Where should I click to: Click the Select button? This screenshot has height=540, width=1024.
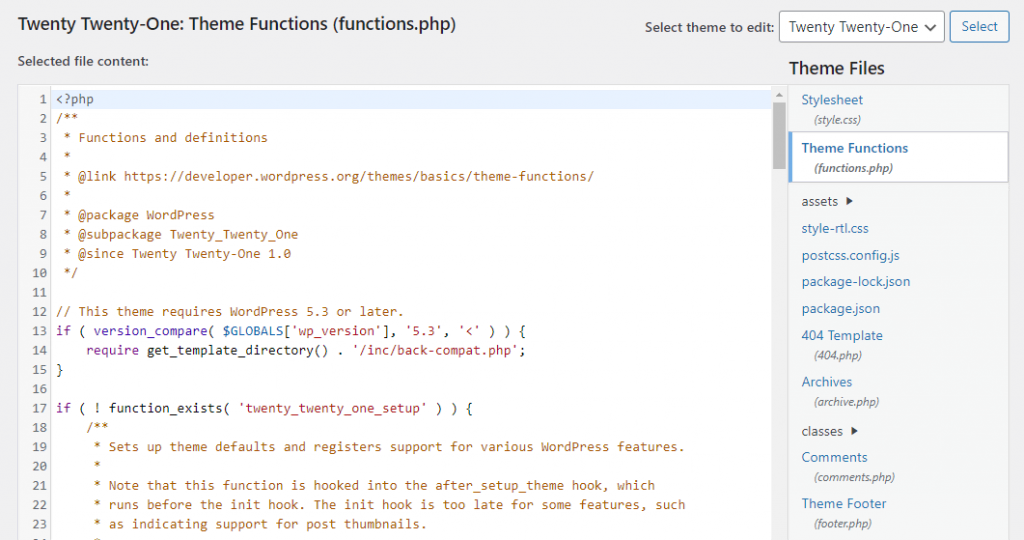[x=979, y=27]
